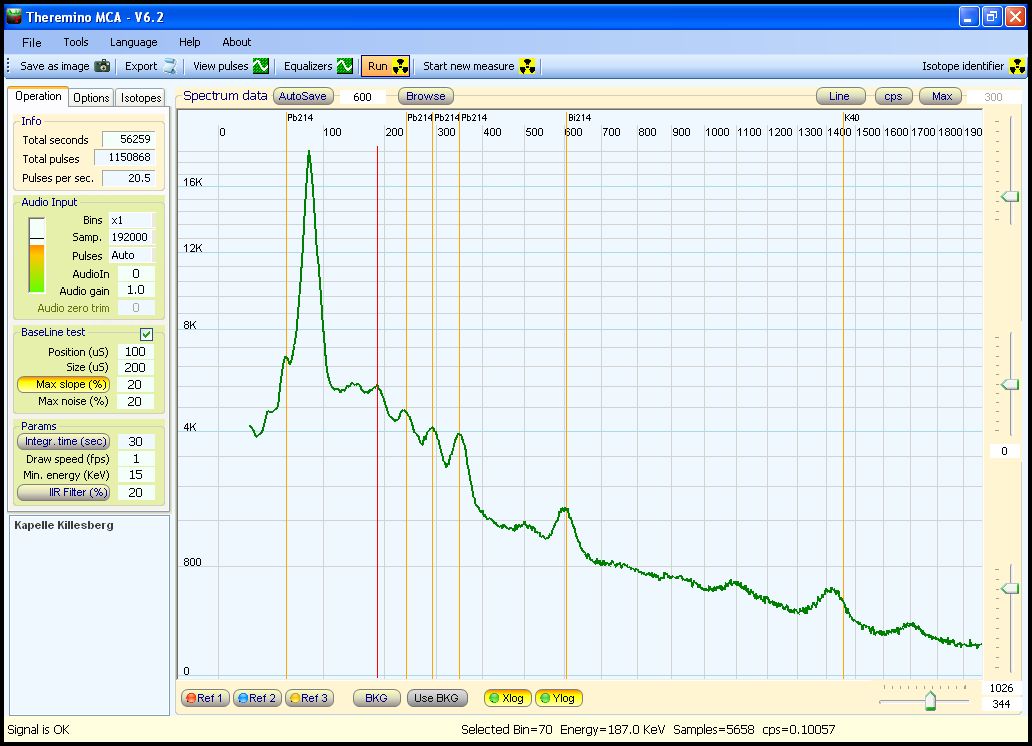The height and width of the screenshot is (746, 1032).
Task: Toggle the BaseLine test checkbox
Action: [x=146, y=333]
